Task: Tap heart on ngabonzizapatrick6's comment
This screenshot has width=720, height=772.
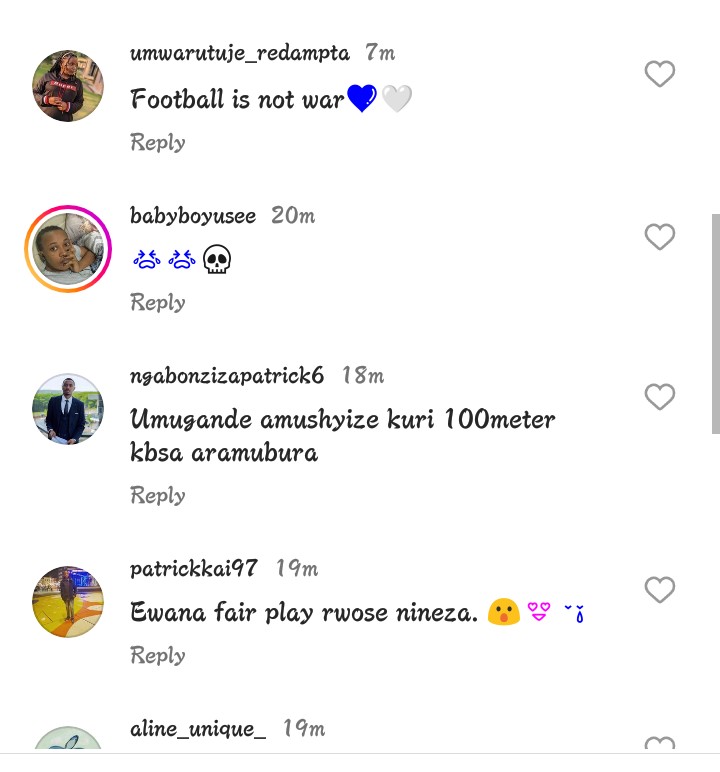Action: coord(659,397)
